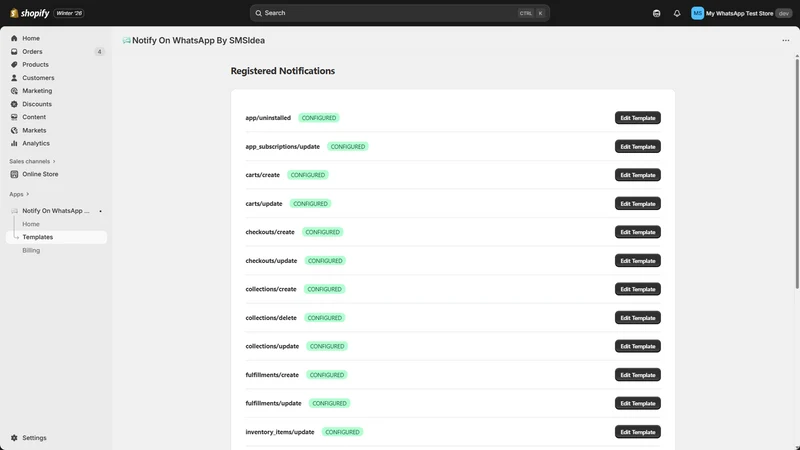The image size is (800, 450).
Task: Open the storefront sidekick icon in top bar
Action: pyautogui.click(x=657, y=13)
